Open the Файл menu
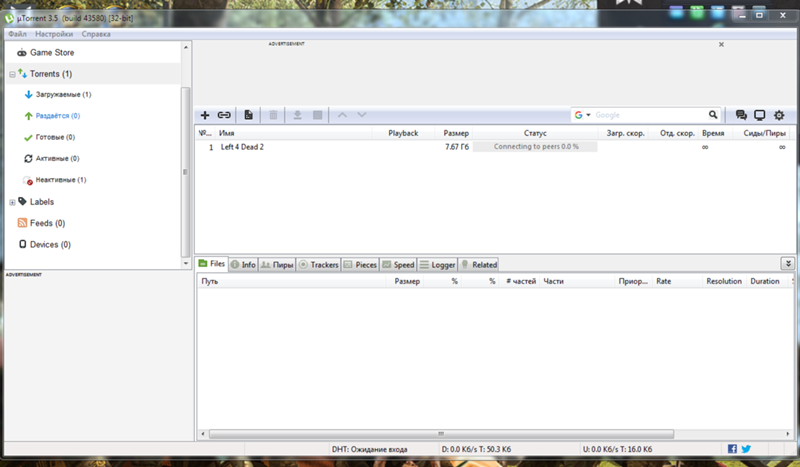 click(x=17, y=34)
